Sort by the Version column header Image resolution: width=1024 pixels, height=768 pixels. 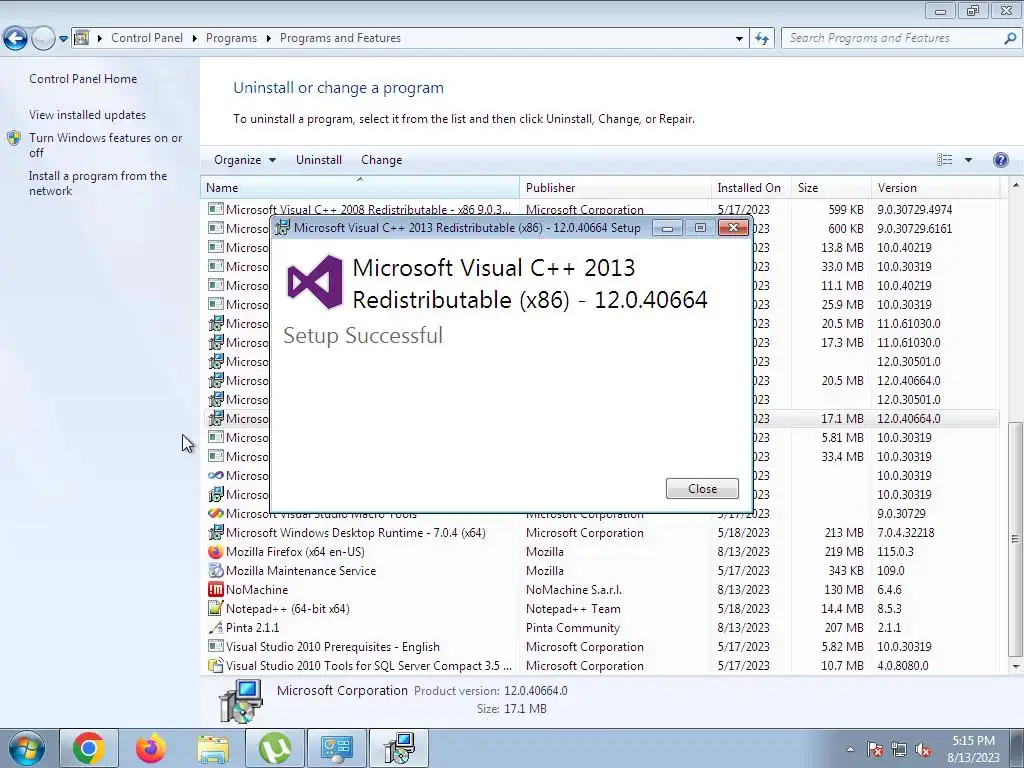pos(935,187)
